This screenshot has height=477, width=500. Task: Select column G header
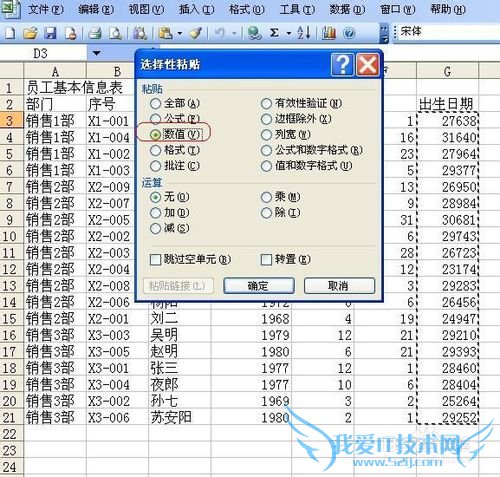pos(447,71)
